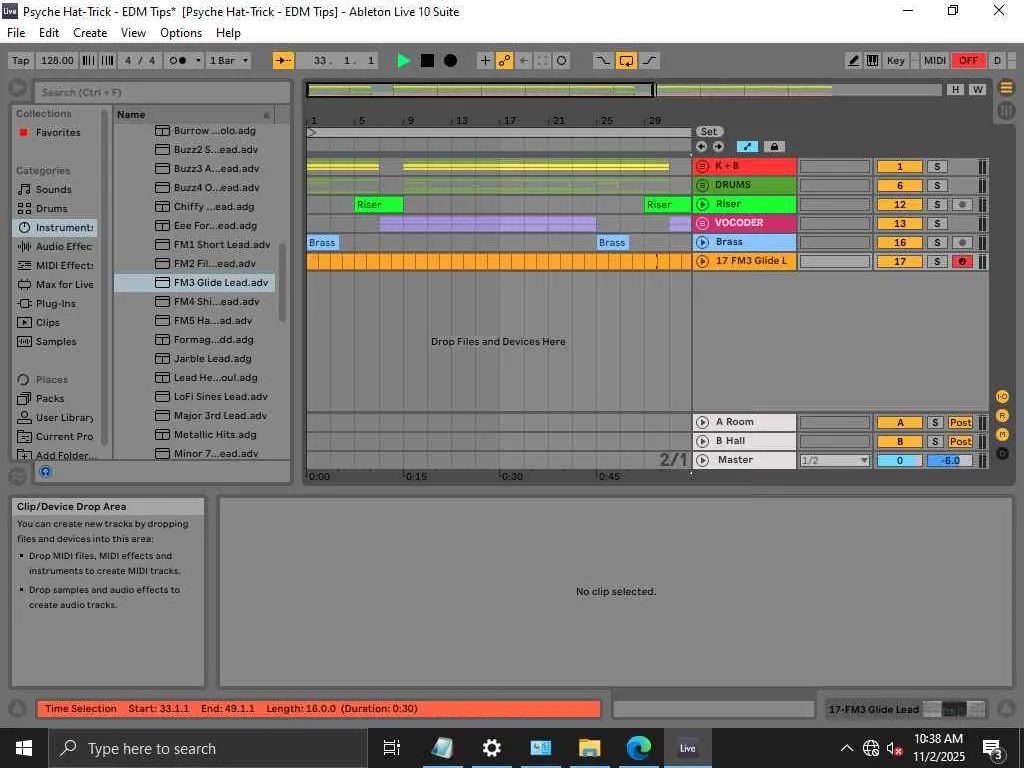Open the Options menu

181,33
